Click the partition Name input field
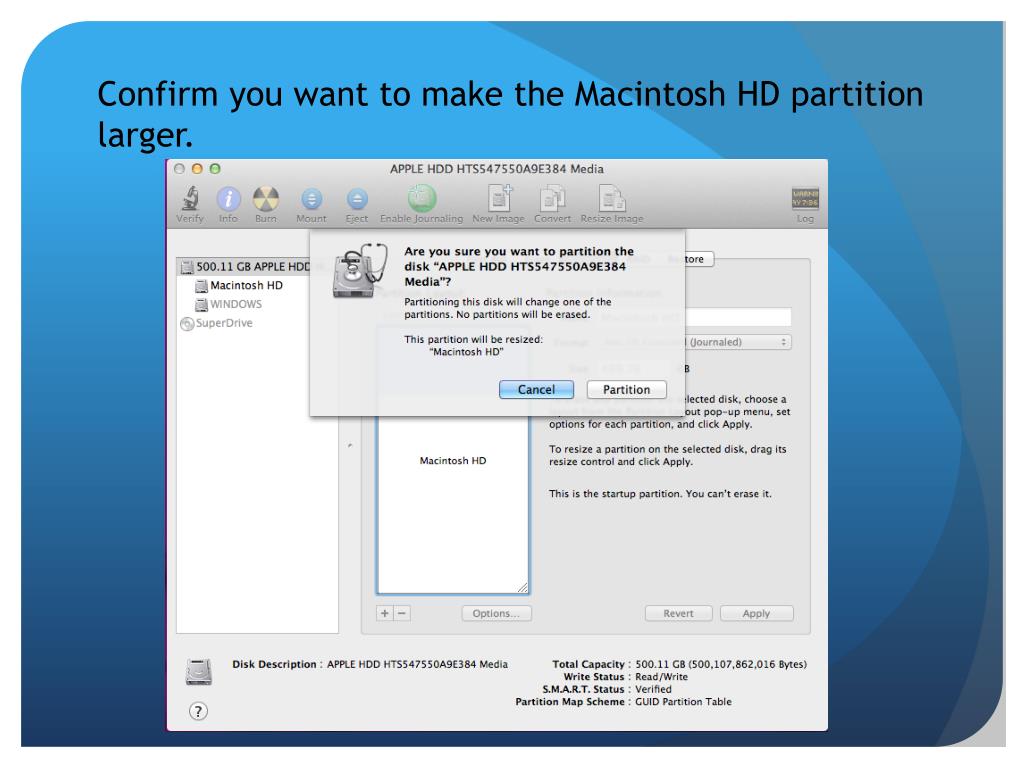 (738, 317)
